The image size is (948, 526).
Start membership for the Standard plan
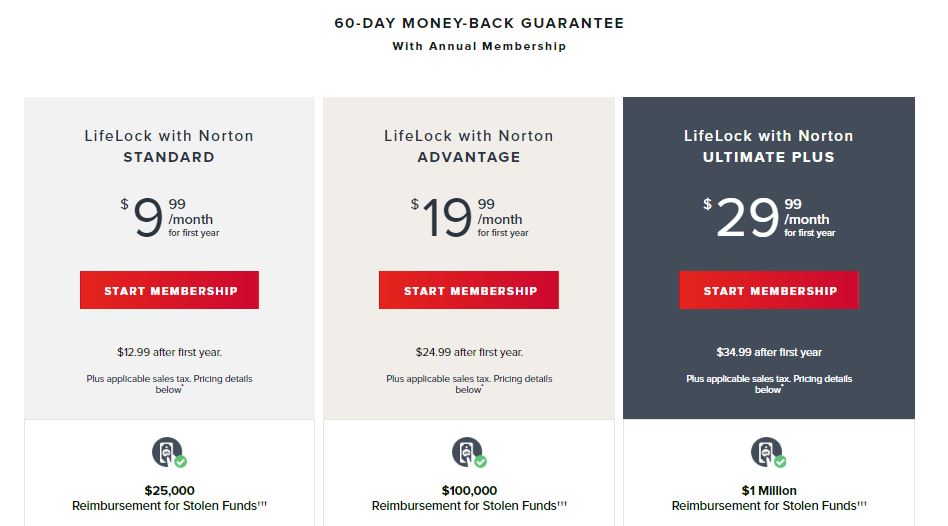[x=169, y=290]
